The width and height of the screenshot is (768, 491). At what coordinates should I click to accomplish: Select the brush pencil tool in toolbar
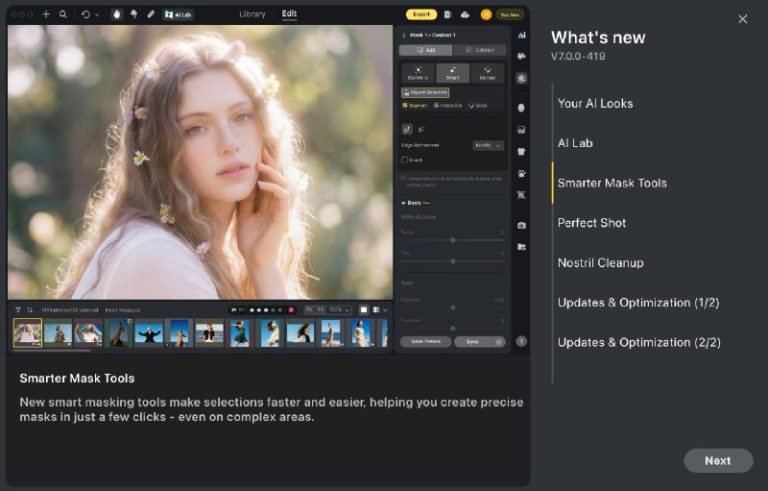pos(151,14)
